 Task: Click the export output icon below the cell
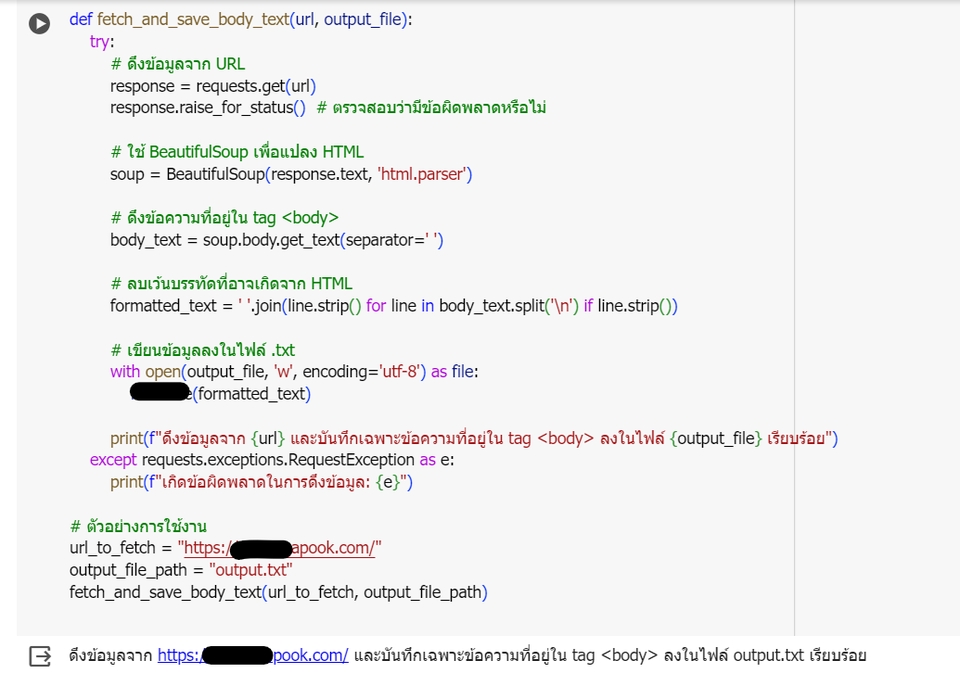[38, 654]
